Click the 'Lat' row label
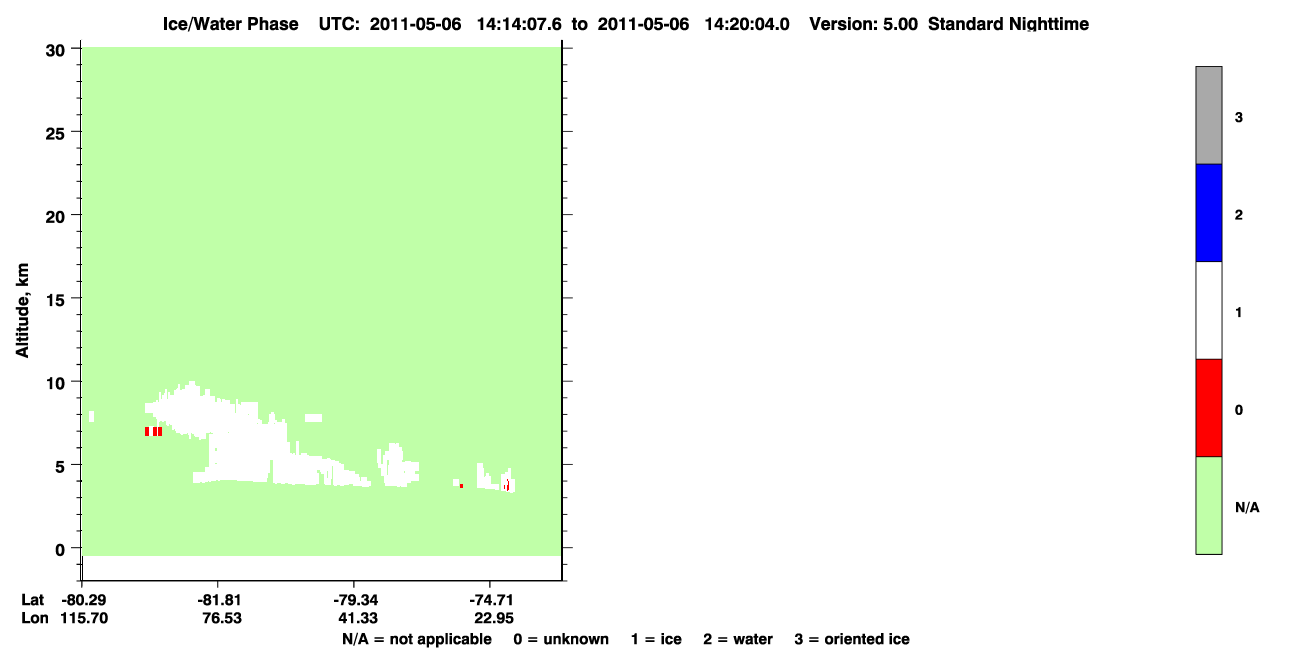The image size is (1300, 667). pyautogui.click(x=33, y=600)
